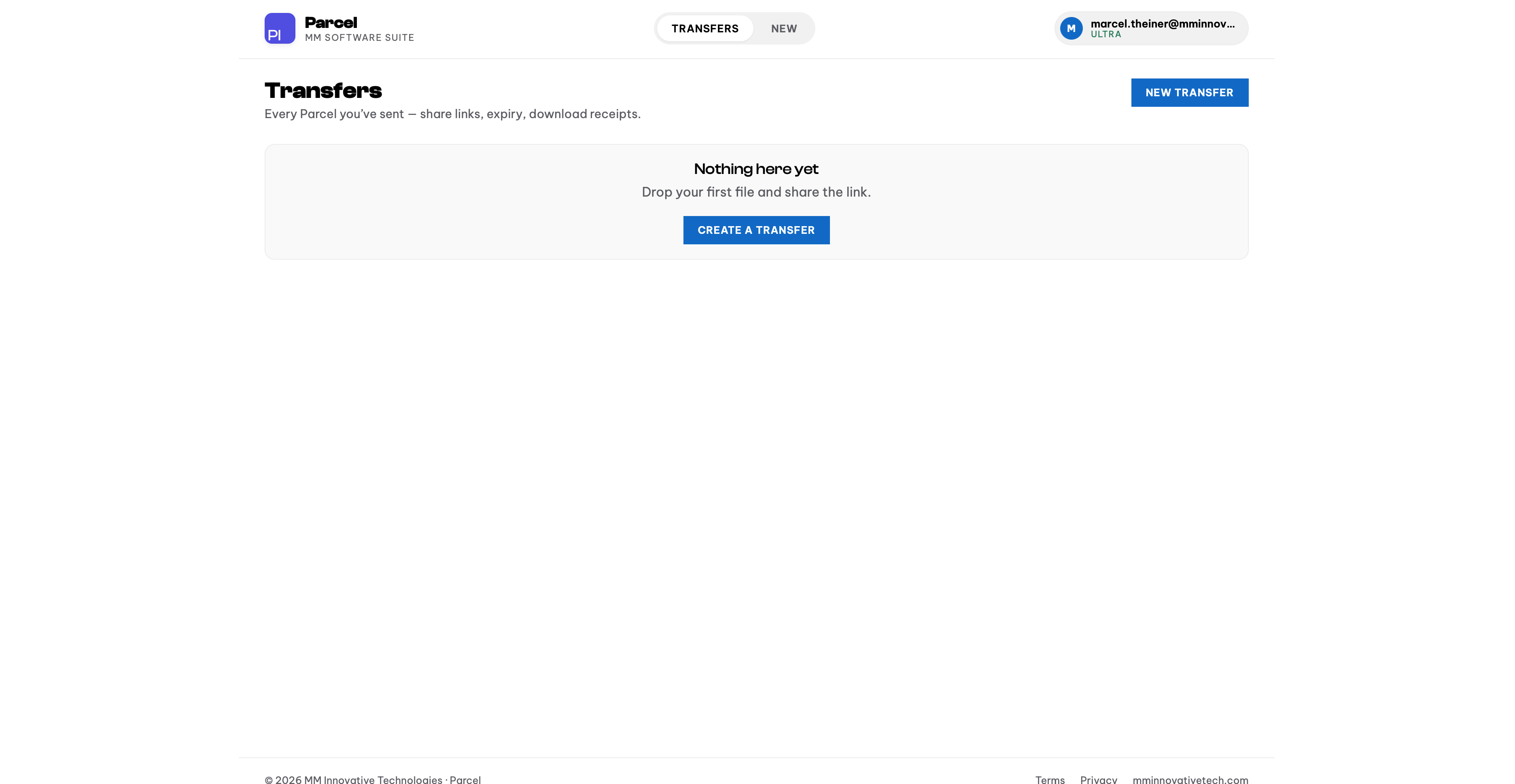Click the Parcel brand name

point(331,22)
